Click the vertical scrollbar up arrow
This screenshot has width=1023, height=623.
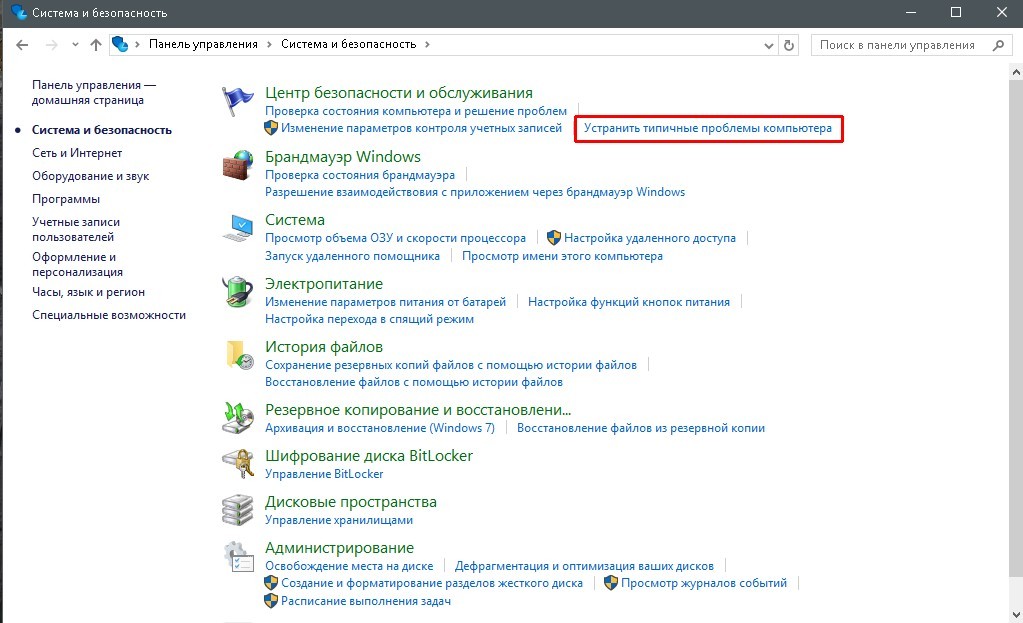tap(1016, 70)
